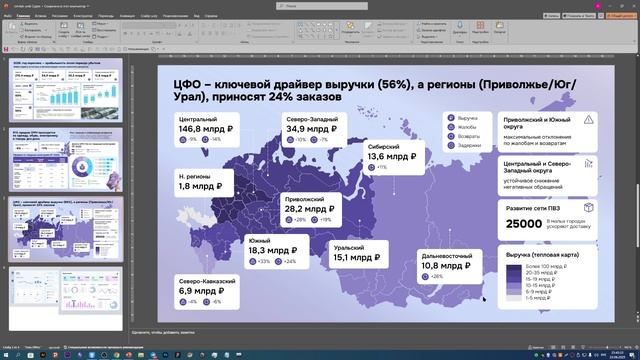Toggle underline formatting
This screenshot has width=640, height=360.
pyautogui.click(x=138, y=33)
